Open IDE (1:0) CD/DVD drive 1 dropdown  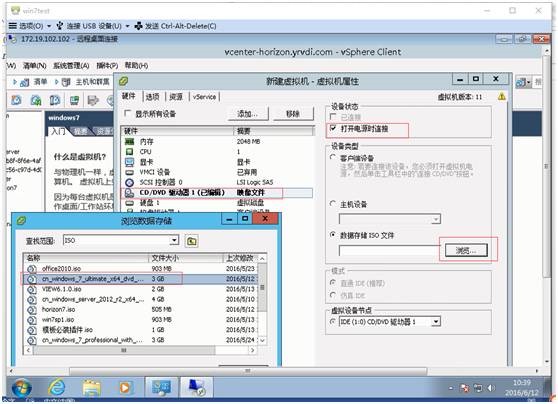(436, 322)
